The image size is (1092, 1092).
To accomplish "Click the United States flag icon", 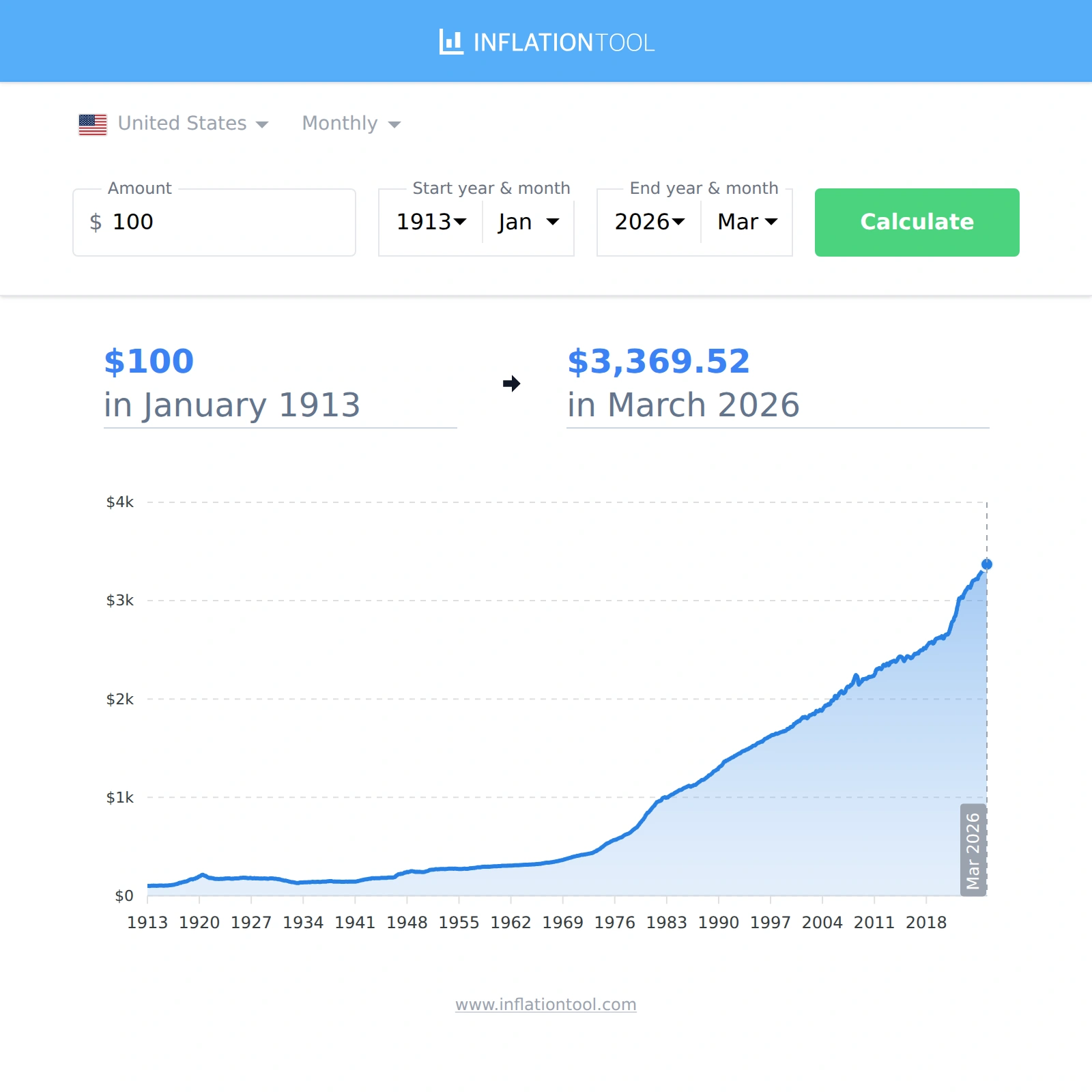I will [x=93, y=124].
